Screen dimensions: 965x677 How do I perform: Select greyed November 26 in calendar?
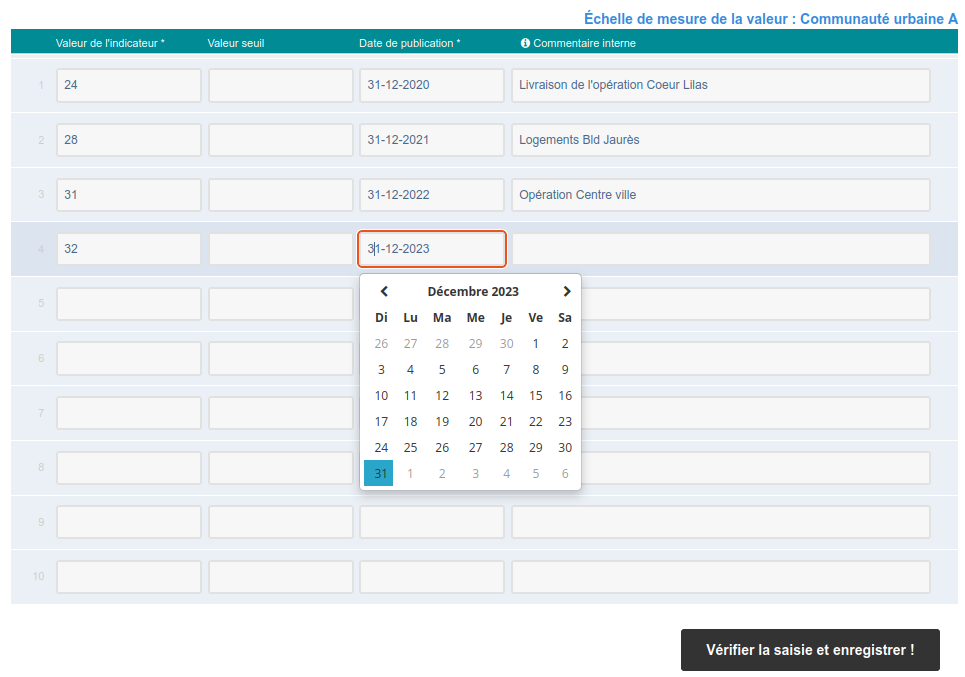pos(381,343)
